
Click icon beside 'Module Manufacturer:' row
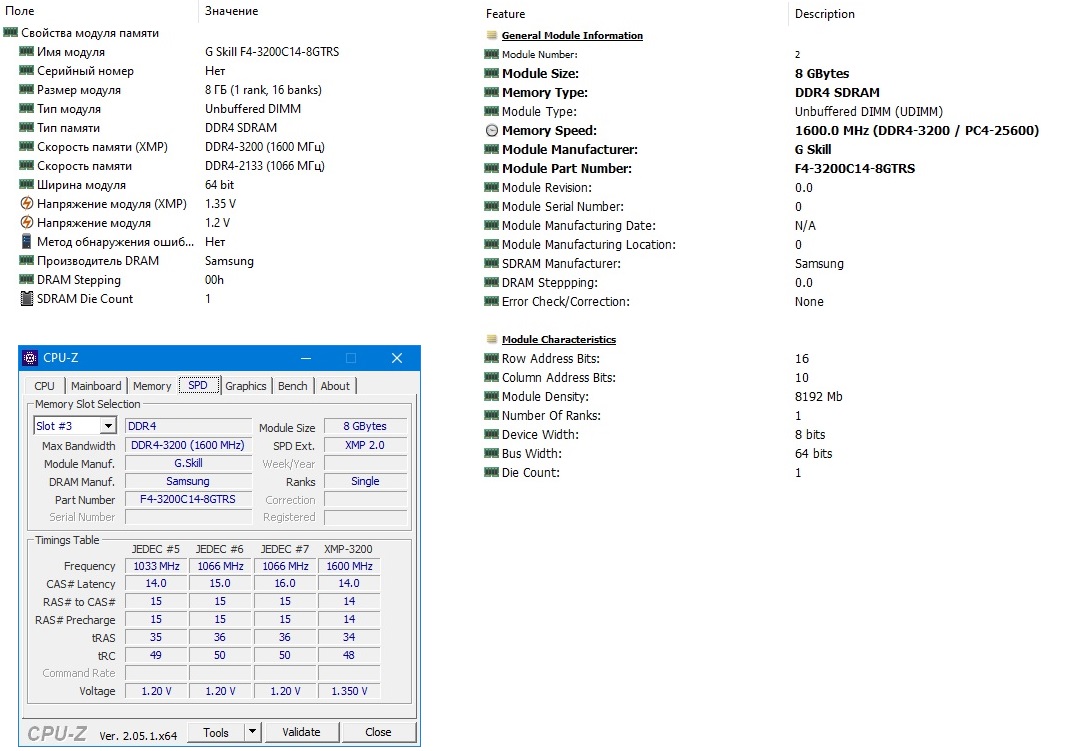coord(492,149)
